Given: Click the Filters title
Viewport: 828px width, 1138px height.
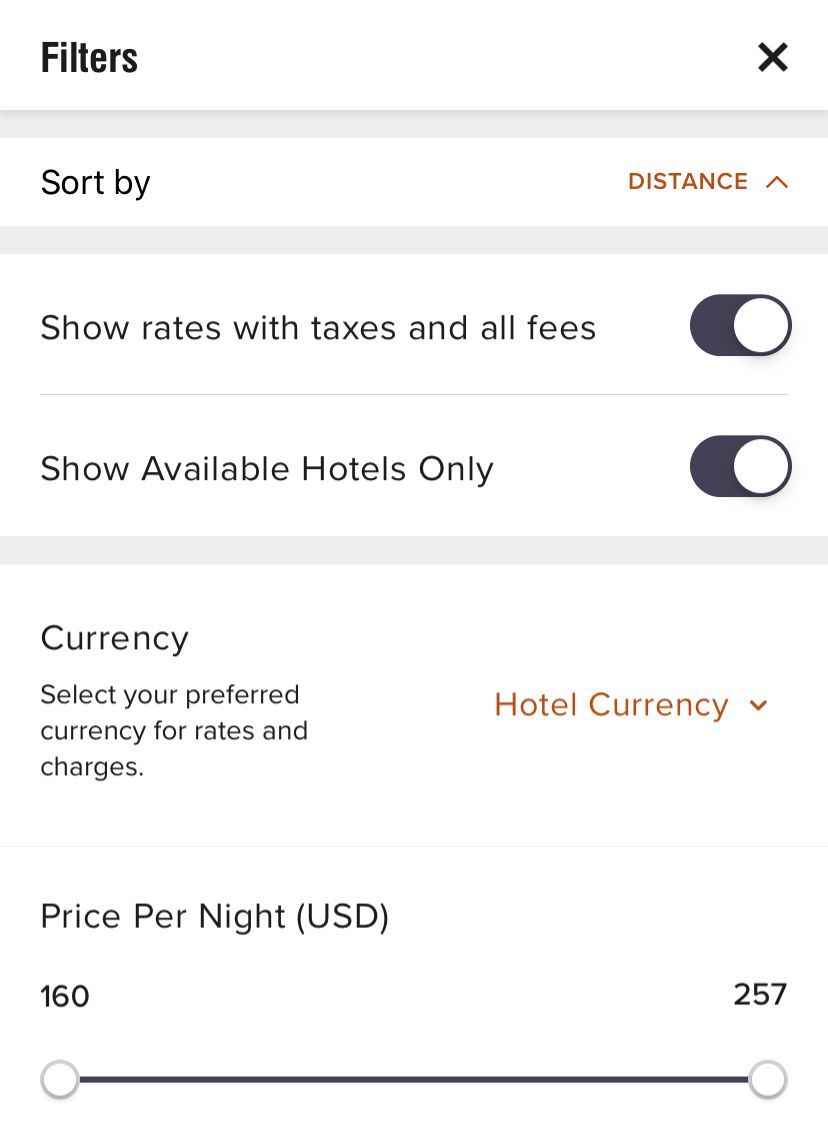Looking at the screenshot, I should 89,58.
